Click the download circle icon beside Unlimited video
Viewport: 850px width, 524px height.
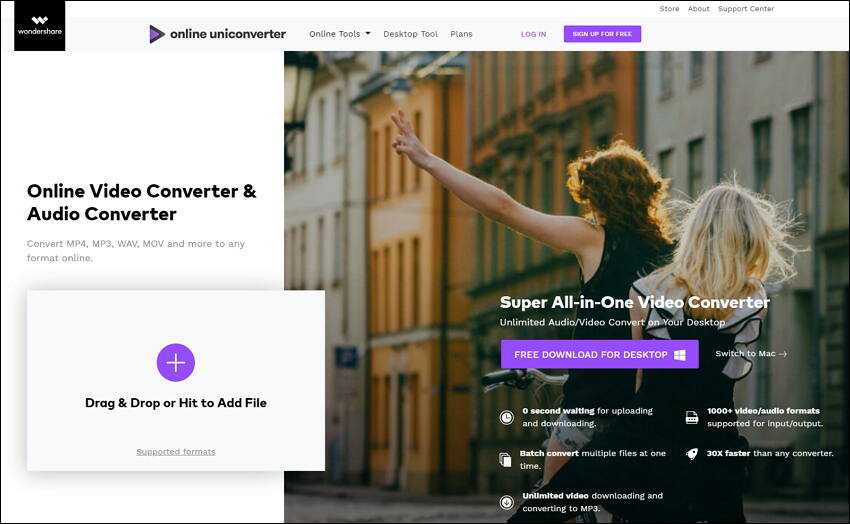coord(506,502)
